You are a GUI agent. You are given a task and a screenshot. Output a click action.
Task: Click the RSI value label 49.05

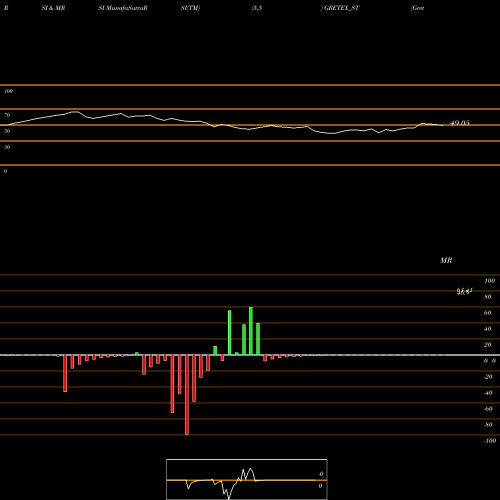pyautogui.click(x=460, y=123)
